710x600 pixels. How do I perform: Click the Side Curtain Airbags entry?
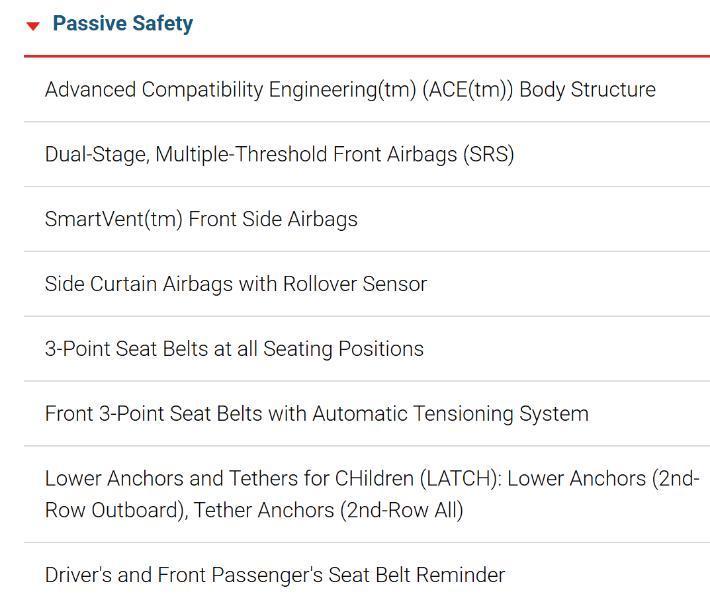point(236,284)
